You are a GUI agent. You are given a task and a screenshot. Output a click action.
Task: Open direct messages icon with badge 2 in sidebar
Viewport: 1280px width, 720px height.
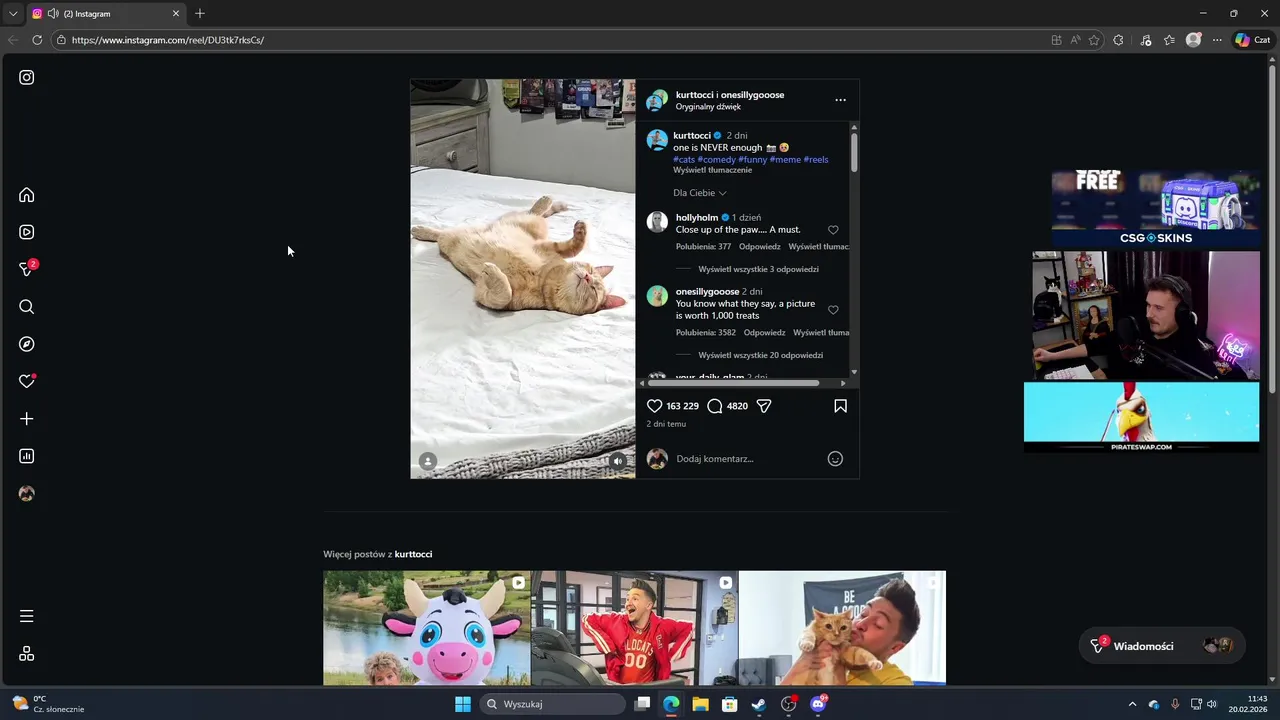(x=27, y=269)
